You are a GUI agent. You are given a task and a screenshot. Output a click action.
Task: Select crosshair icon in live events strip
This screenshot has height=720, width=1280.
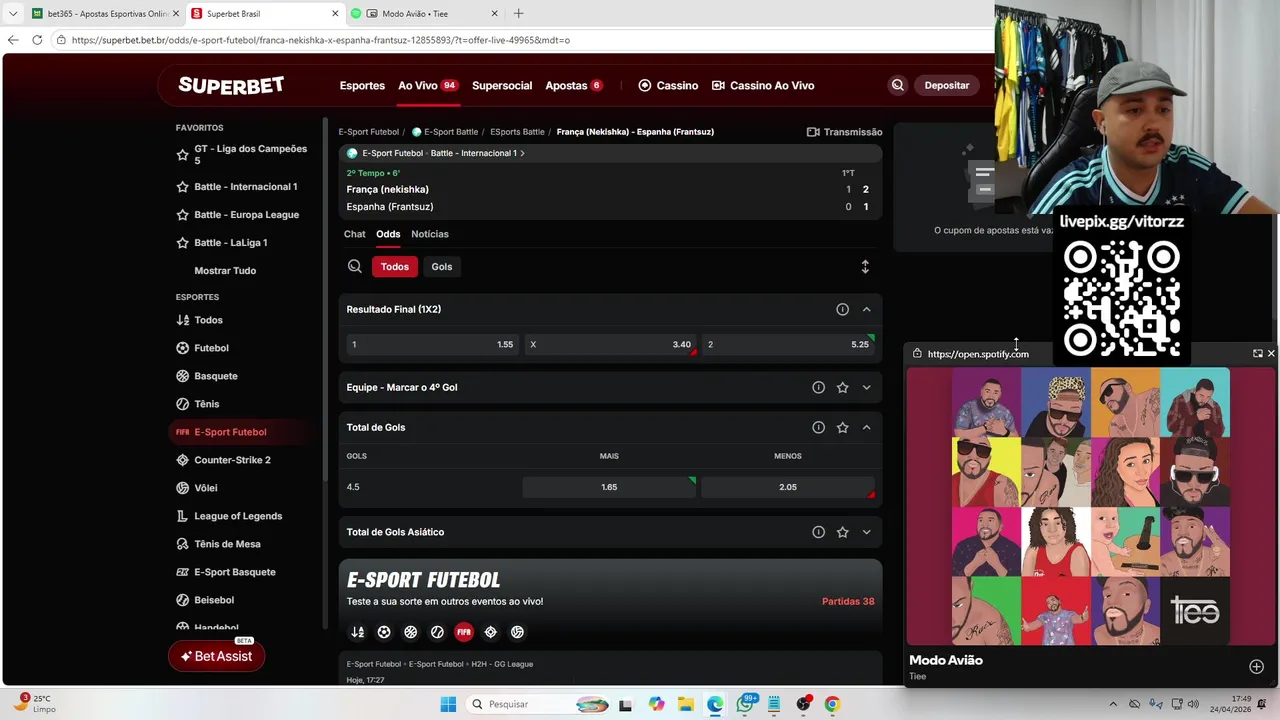[490, 632]
